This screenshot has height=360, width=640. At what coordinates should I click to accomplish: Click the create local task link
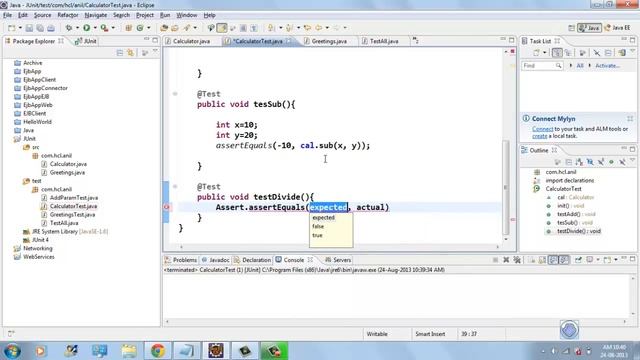[x=540, y=136]
